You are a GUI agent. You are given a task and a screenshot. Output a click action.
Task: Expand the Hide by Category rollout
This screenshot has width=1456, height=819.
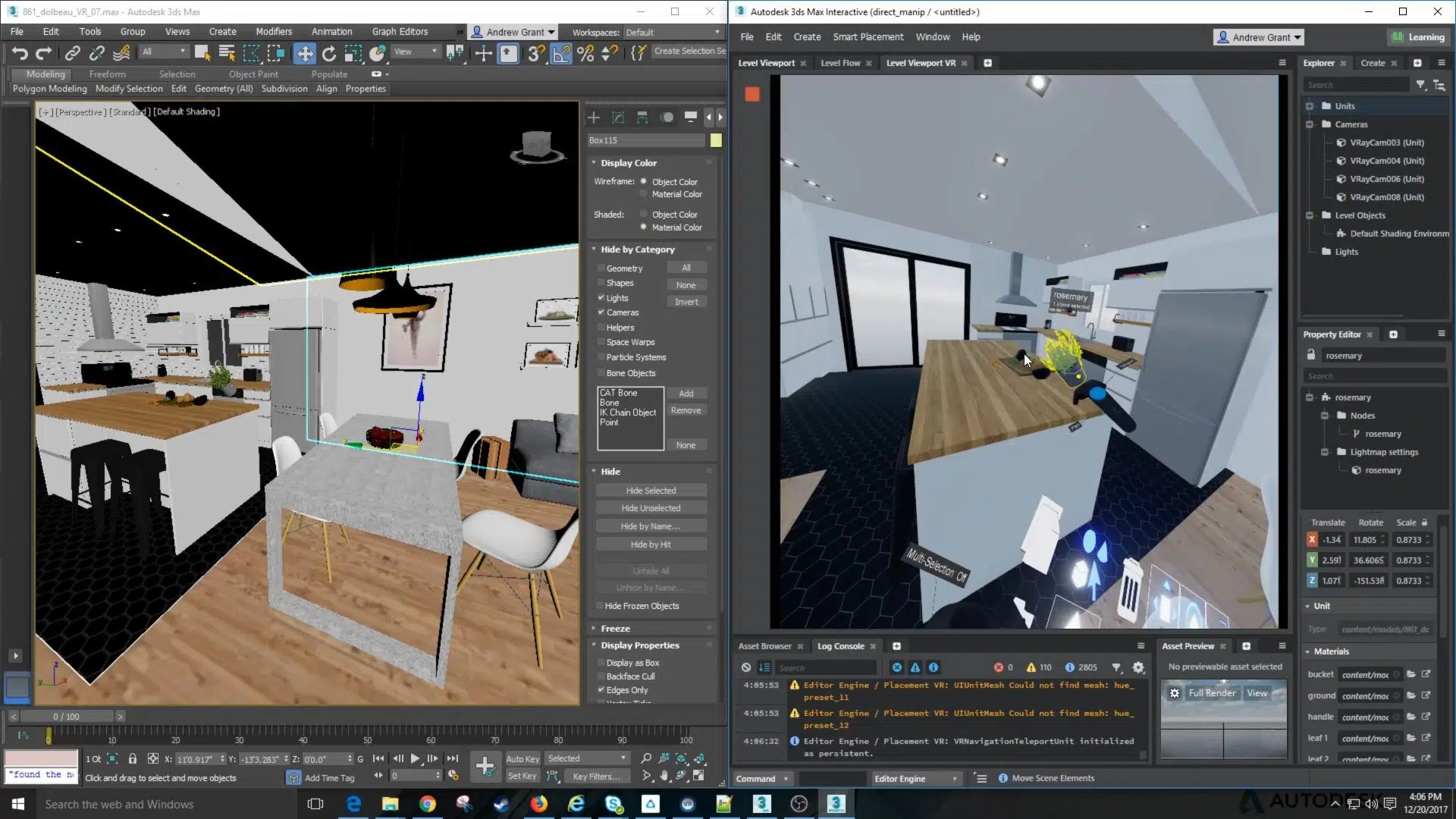click(637, 248)
